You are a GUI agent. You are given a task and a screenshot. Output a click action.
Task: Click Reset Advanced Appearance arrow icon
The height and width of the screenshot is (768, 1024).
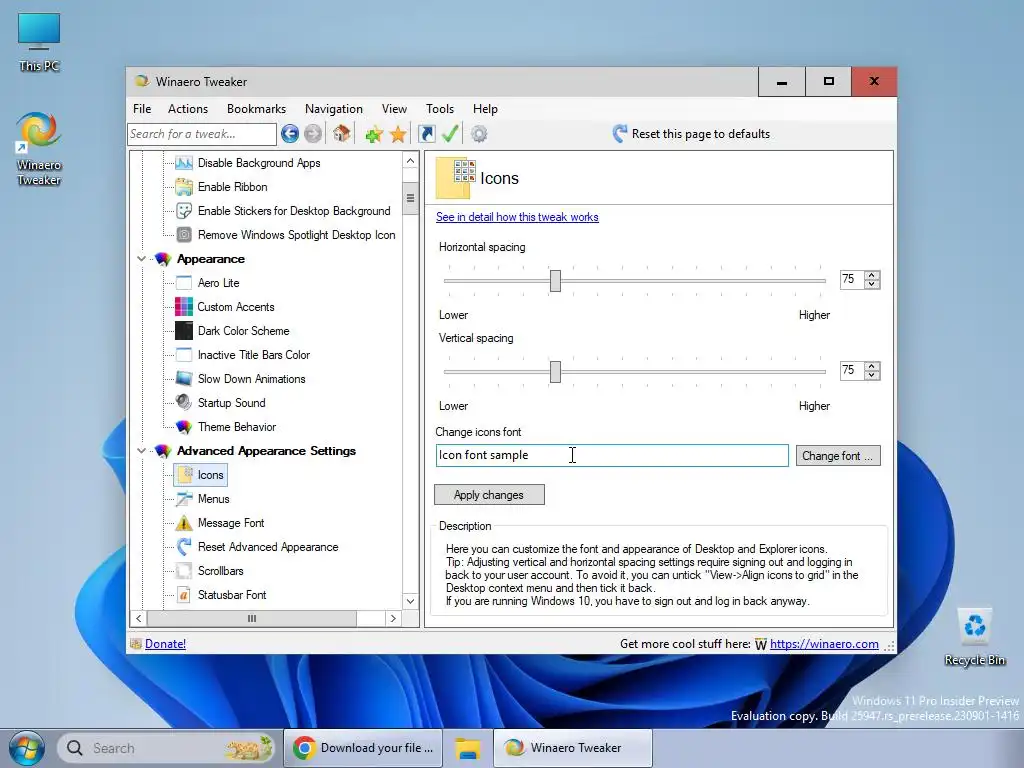click(184, 547)
